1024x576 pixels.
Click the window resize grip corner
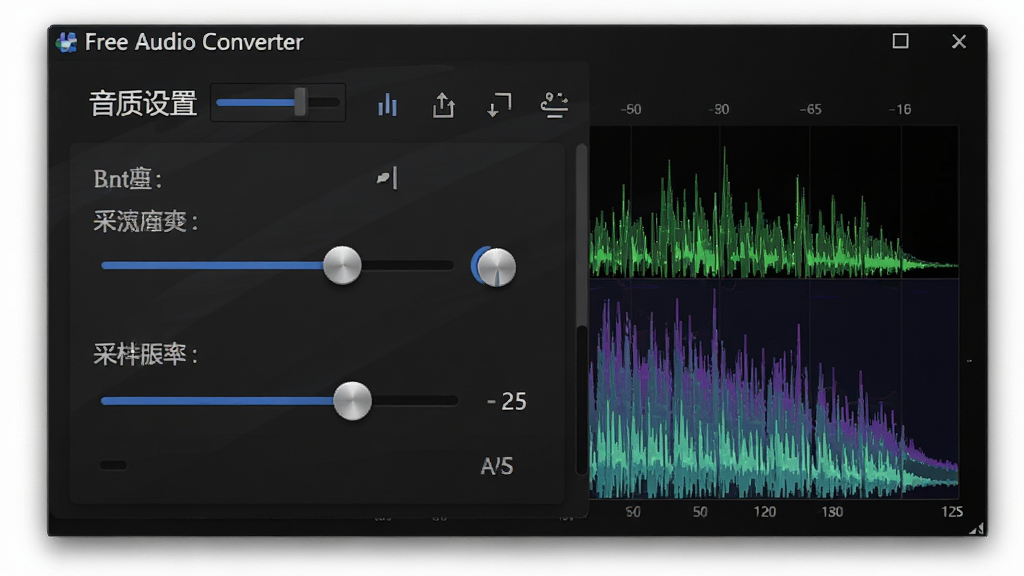(x=977, y=529)
